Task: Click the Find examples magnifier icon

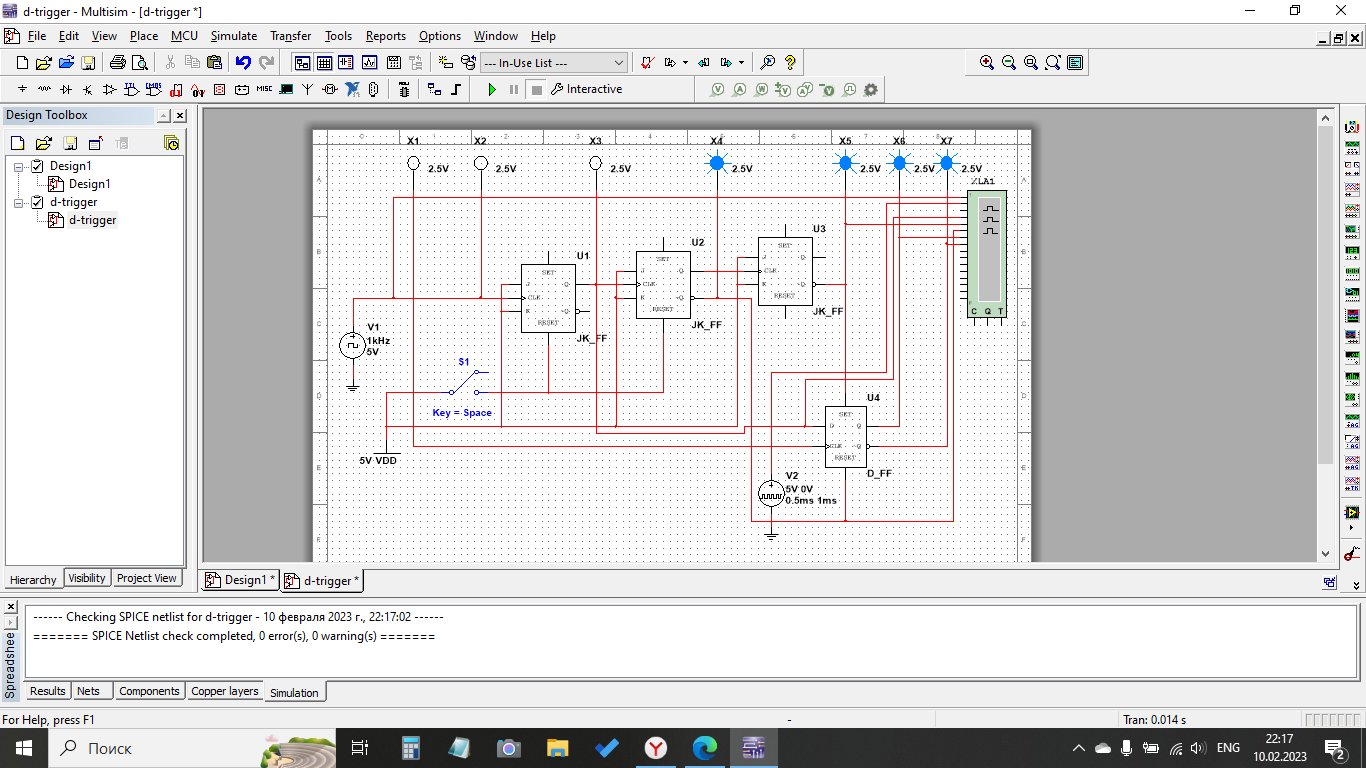Action: (x=768, y=63)
